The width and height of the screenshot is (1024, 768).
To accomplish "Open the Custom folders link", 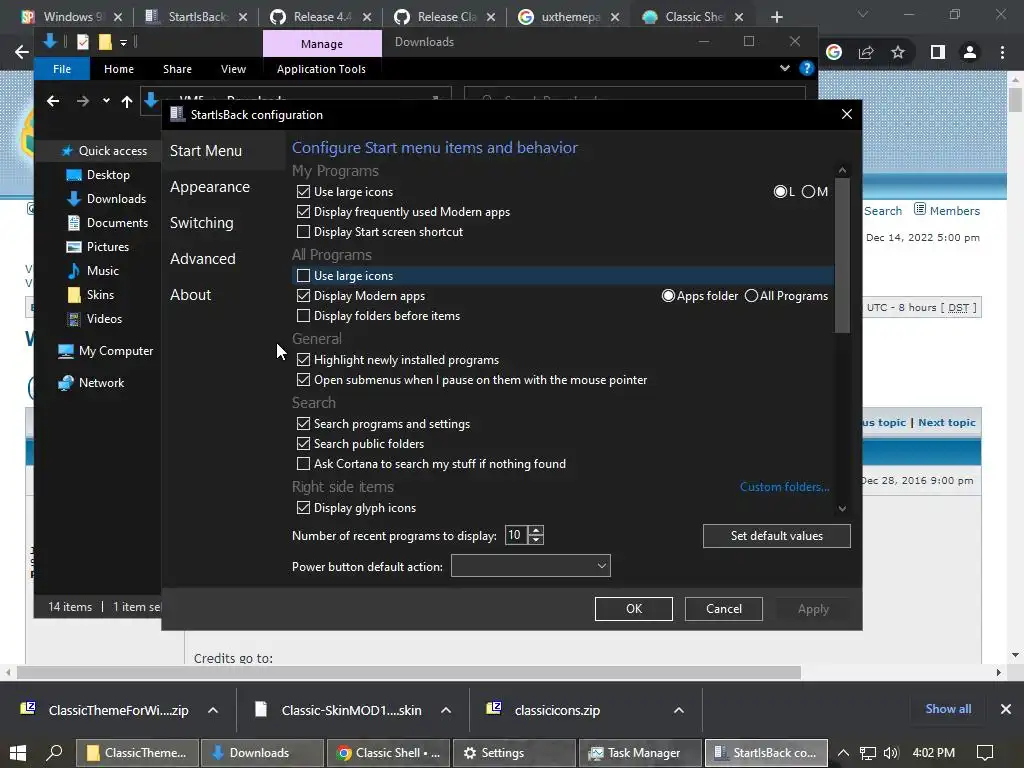I will pos(784,487).
